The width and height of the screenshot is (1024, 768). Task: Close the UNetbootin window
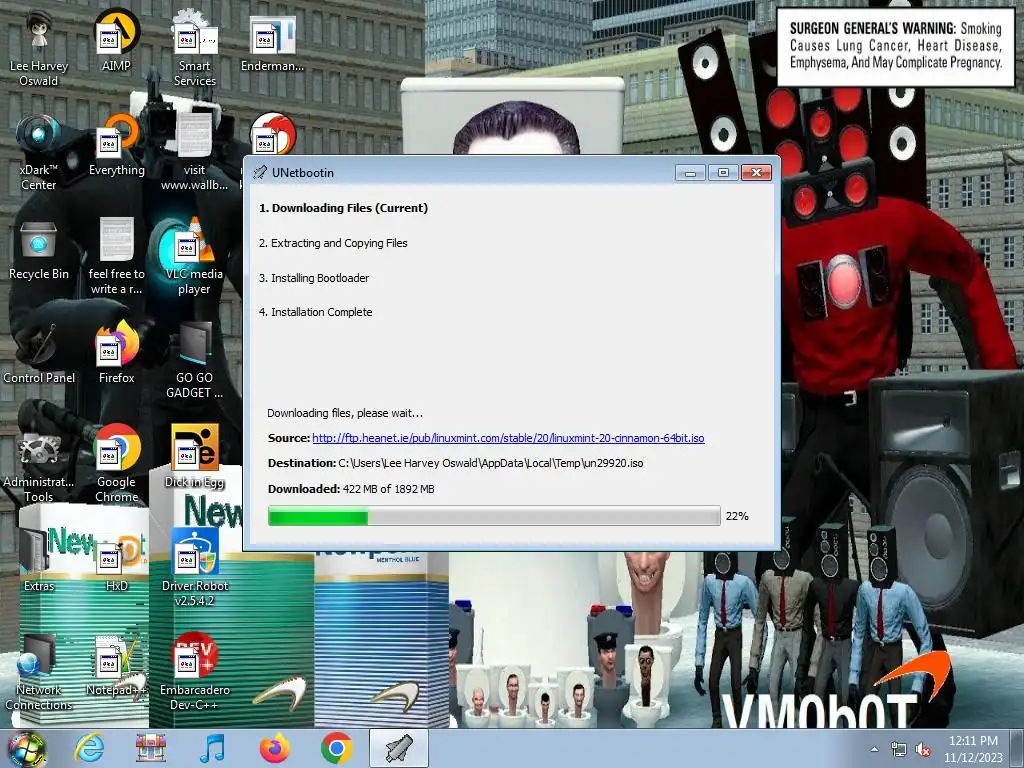coord(756,172)
